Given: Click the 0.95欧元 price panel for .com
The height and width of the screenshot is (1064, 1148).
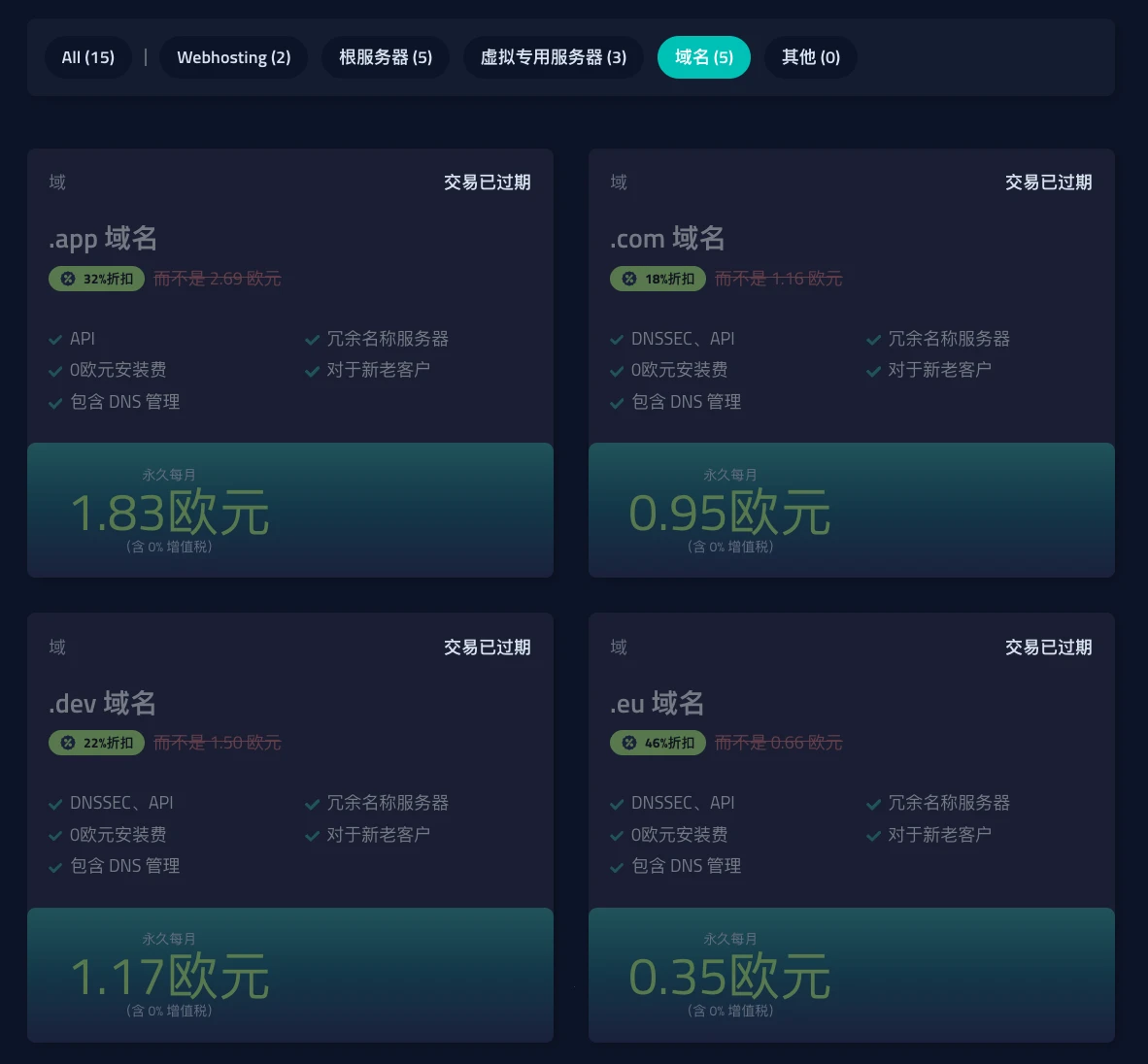Looking at the screenshot, I should click(851, 510).
